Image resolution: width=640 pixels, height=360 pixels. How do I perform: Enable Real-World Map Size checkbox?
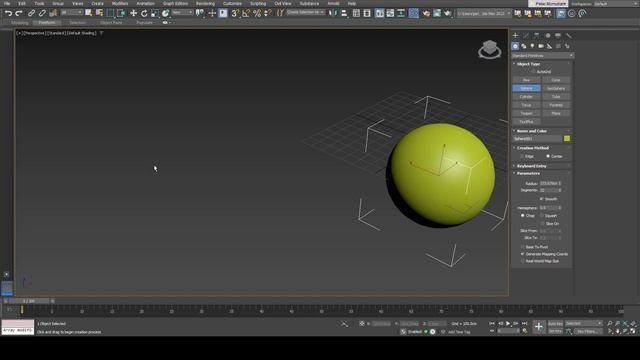pos(522,261)
